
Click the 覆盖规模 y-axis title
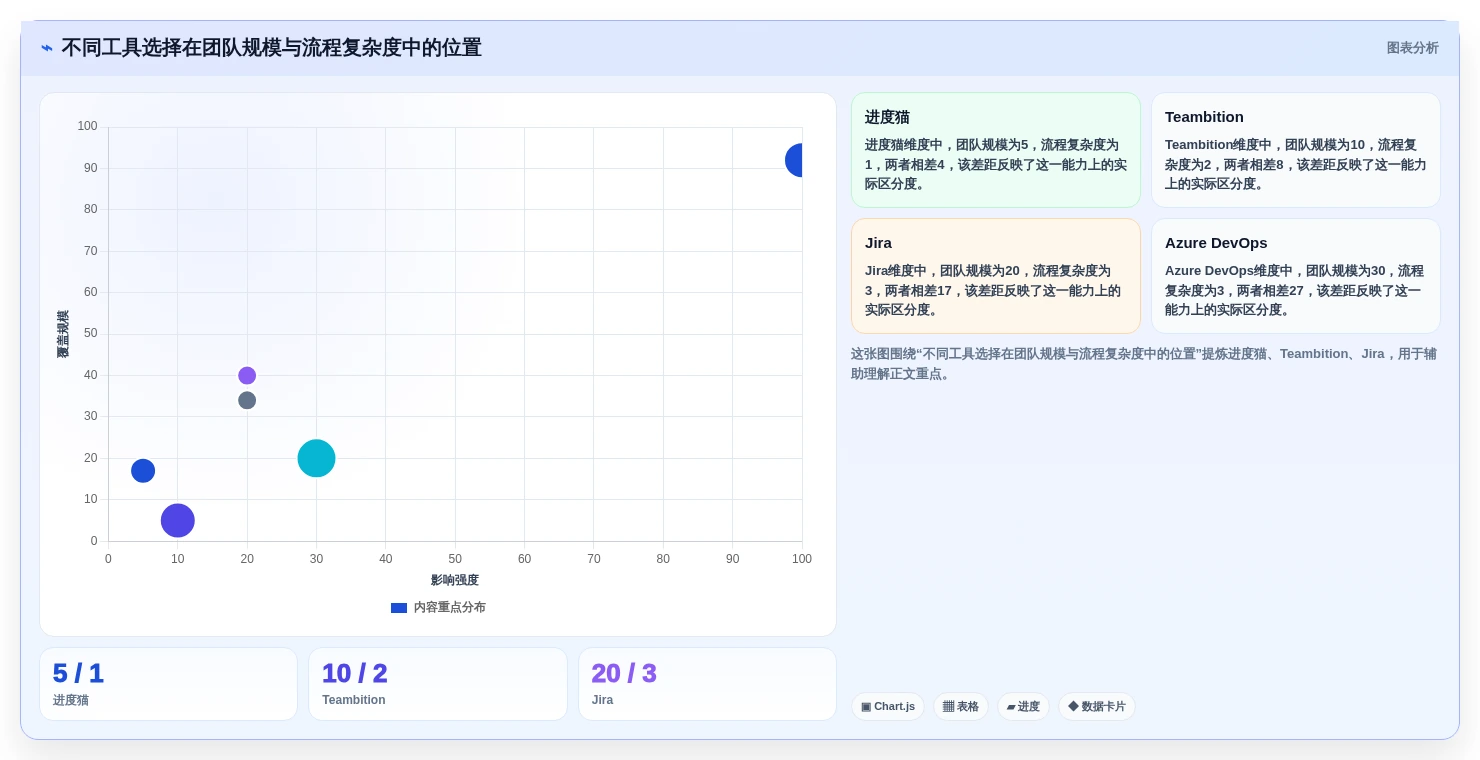tap(62, 334)
